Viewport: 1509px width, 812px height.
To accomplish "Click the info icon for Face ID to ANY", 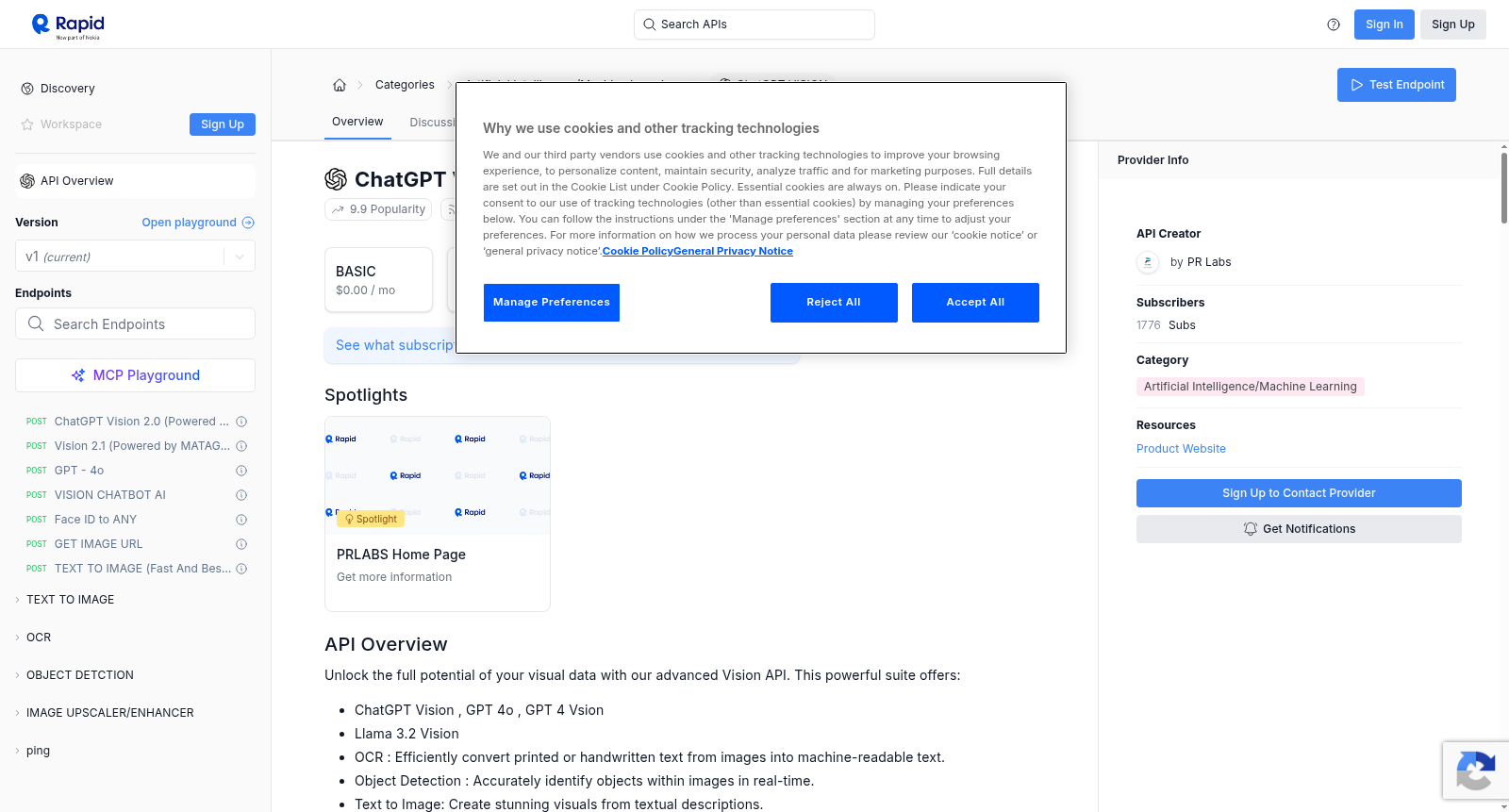I will (x=241, y=520).
